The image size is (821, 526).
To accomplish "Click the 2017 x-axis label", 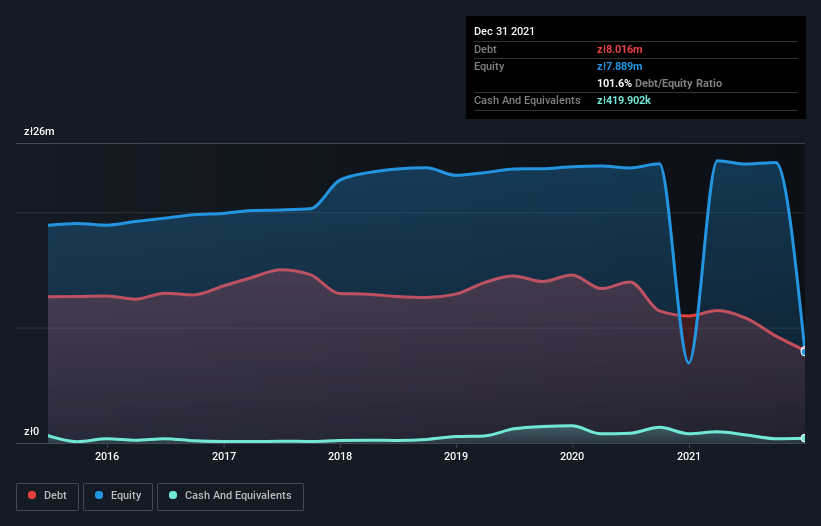I will pos(224,456).
